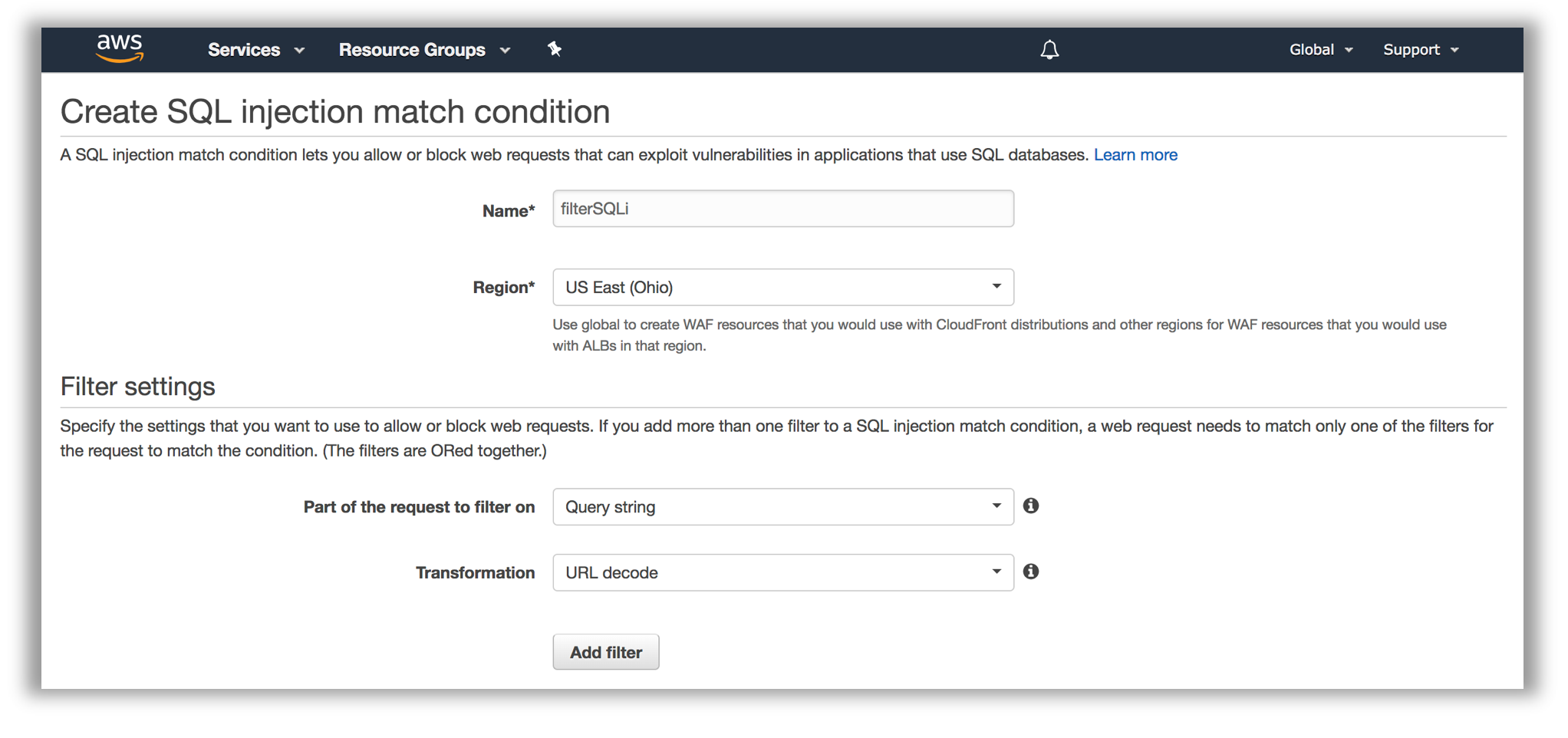The height and width of the screenshot is (738, 1568).
Task: Follow the Learn more link
Action: click(x=1135, y=155)
